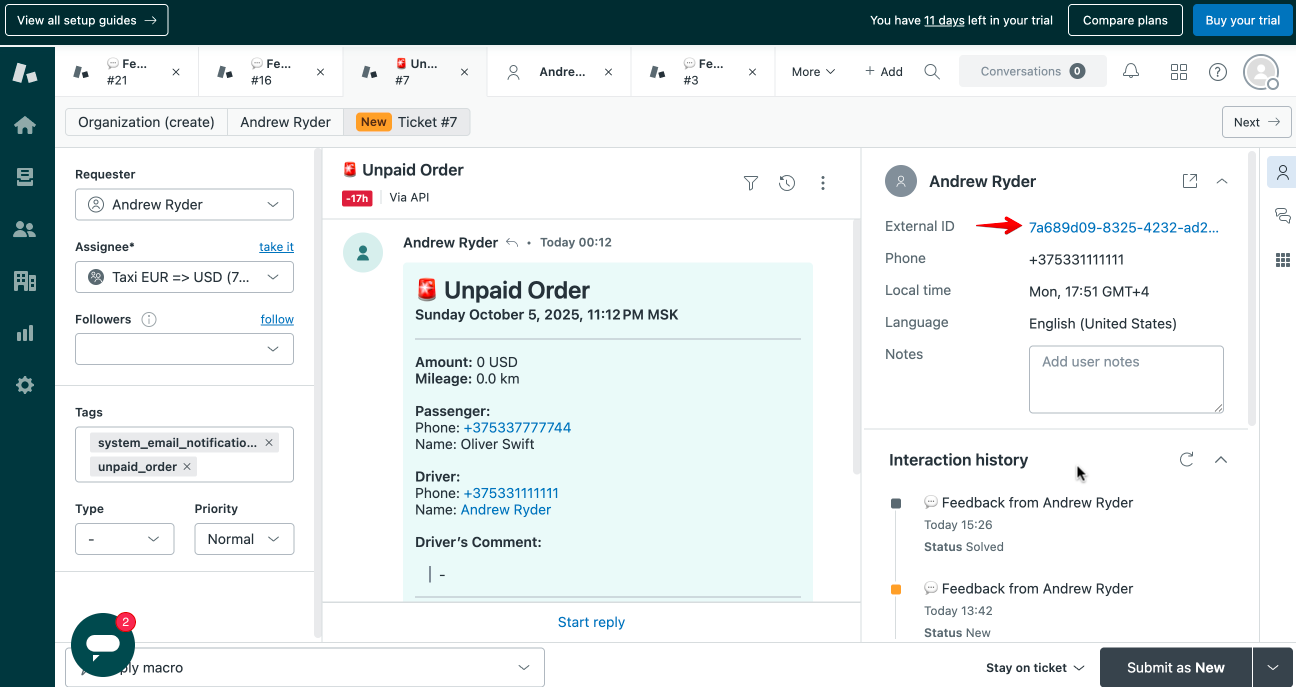Image resolution: width=1296 pixels, height=687 pixels.
Task: Close the Unpaid #7 ticket tab
Action: tap(464, 72)
